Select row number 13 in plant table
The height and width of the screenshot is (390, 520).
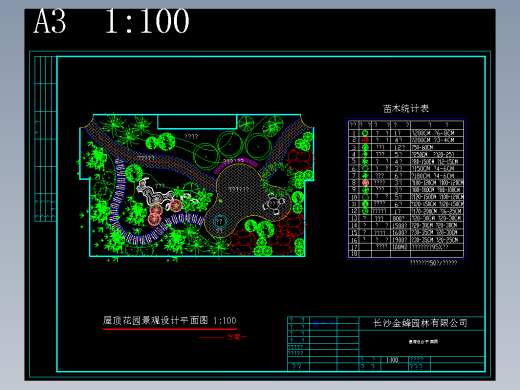[354, 218]
